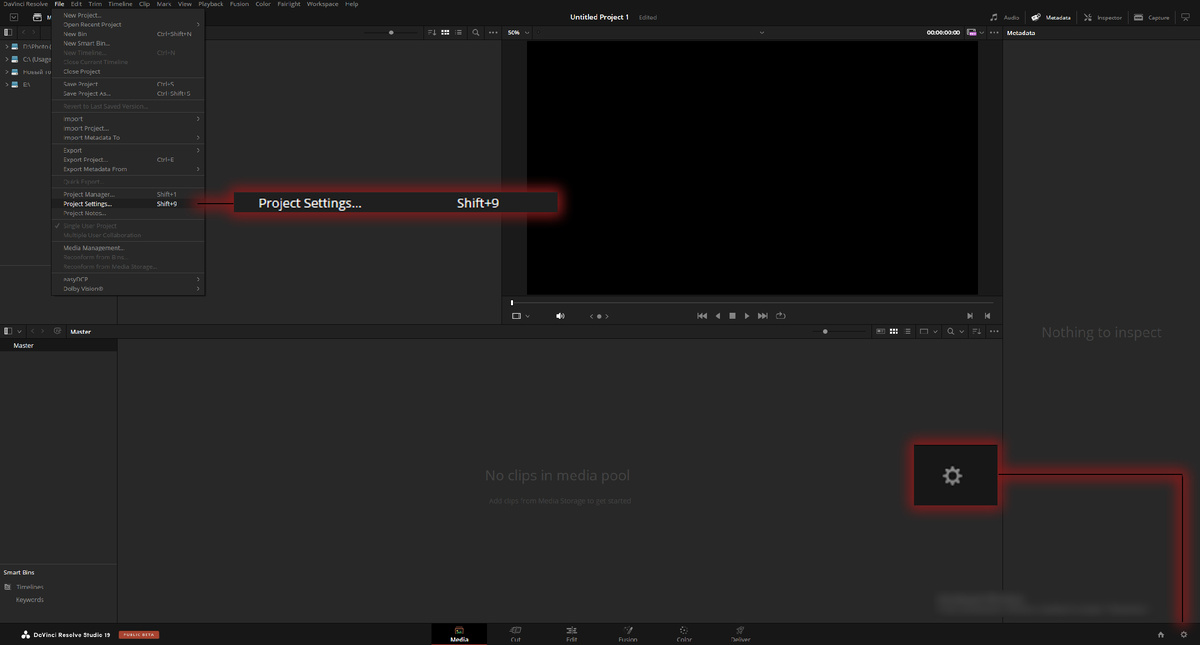
Task: Jump to first frame in viewer
Action: point(702,316)
